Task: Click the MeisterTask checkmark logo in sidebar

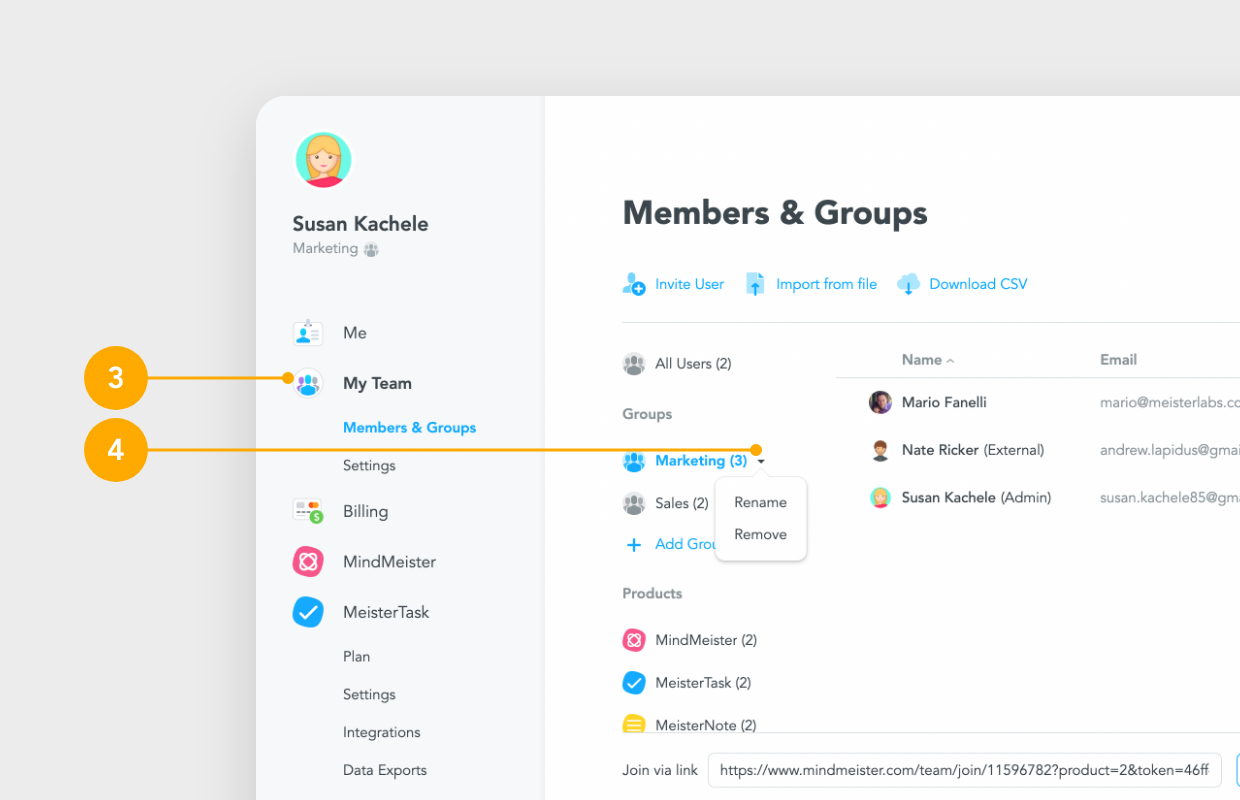Action: coord(308,612)
